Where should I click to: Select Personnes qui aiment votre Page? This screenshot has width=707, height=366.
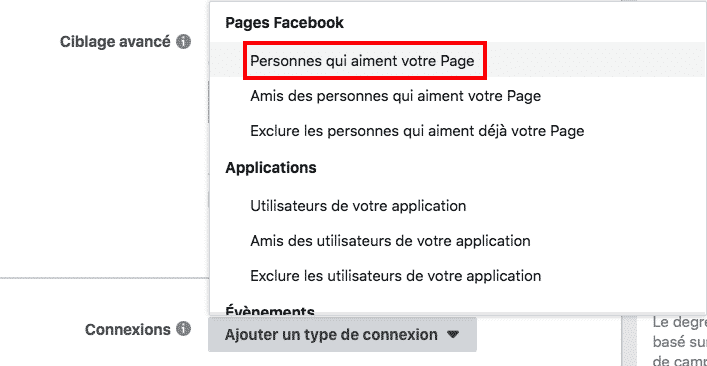(457, 60)
